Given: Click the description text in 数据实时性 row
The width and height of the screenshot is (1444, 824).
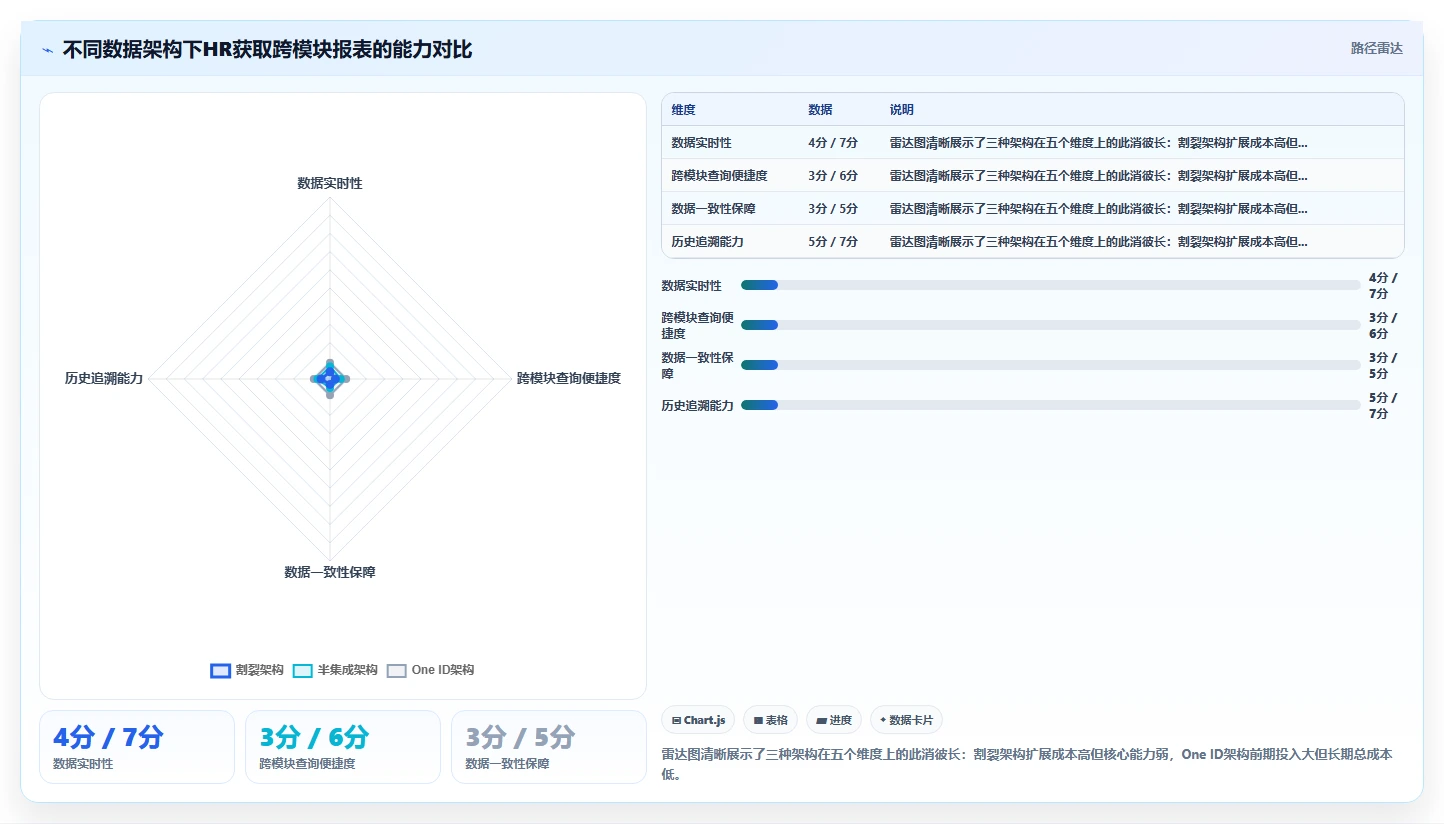Looking at the screenshot, I should [1099, 143].
